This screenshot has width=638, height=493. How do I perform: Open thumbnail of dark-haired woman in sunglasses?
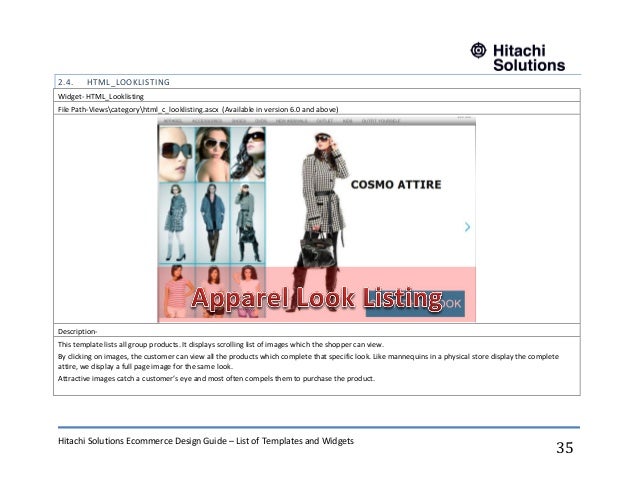click(x=248, y=154)
